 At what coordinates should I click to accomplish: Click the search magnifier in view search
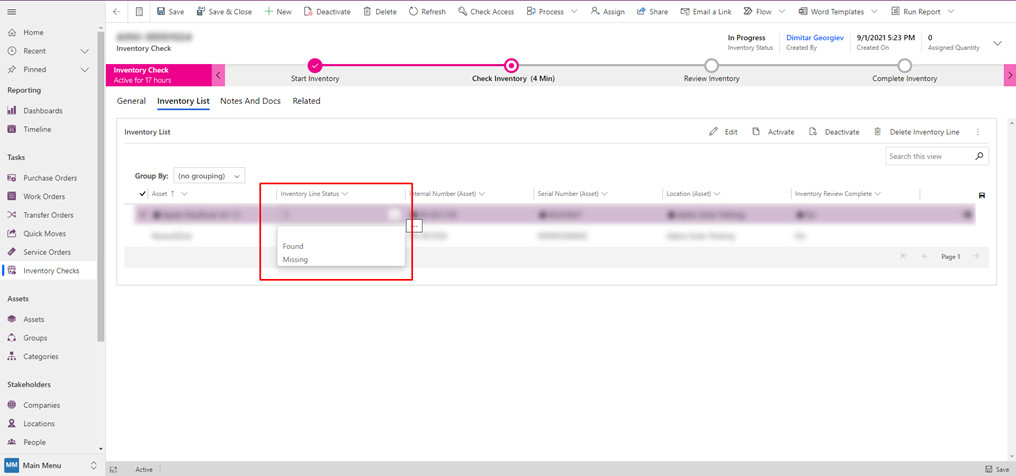pyautogui.click(x=979, y=156)
